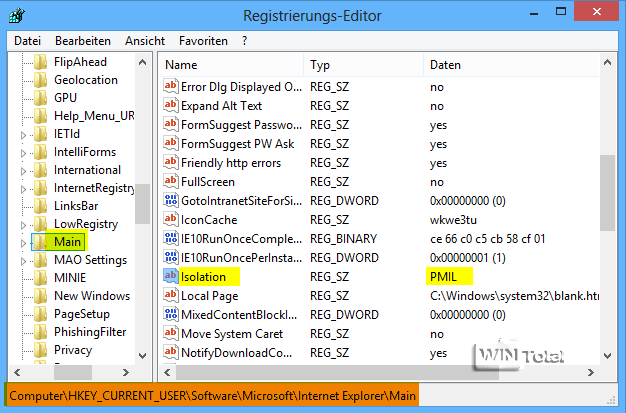Click the string icon of Friendly http errors
The height and width of the screenshot is (413, 626).
170,162
